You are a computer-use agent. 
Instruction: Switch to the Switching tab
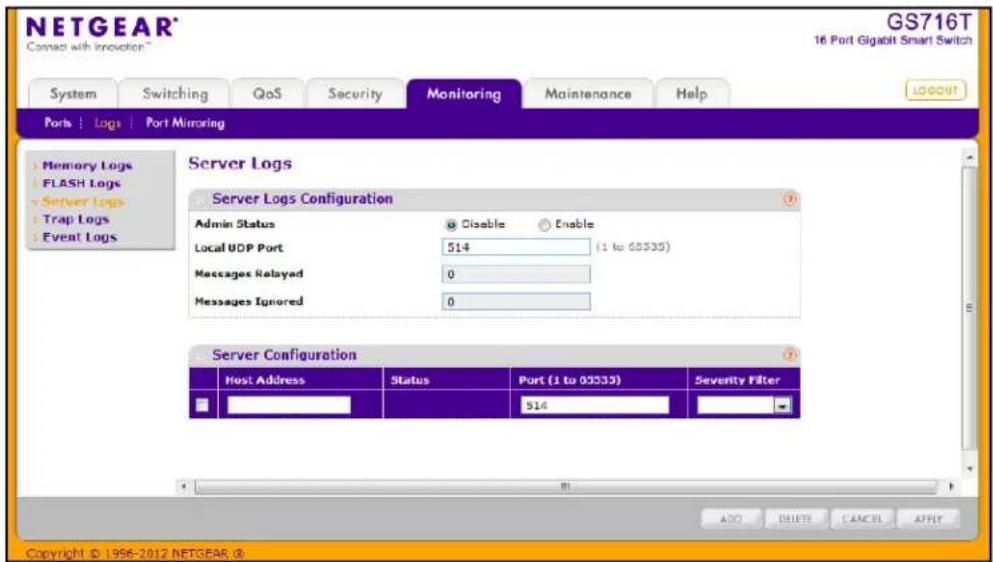tap(175, 94)
